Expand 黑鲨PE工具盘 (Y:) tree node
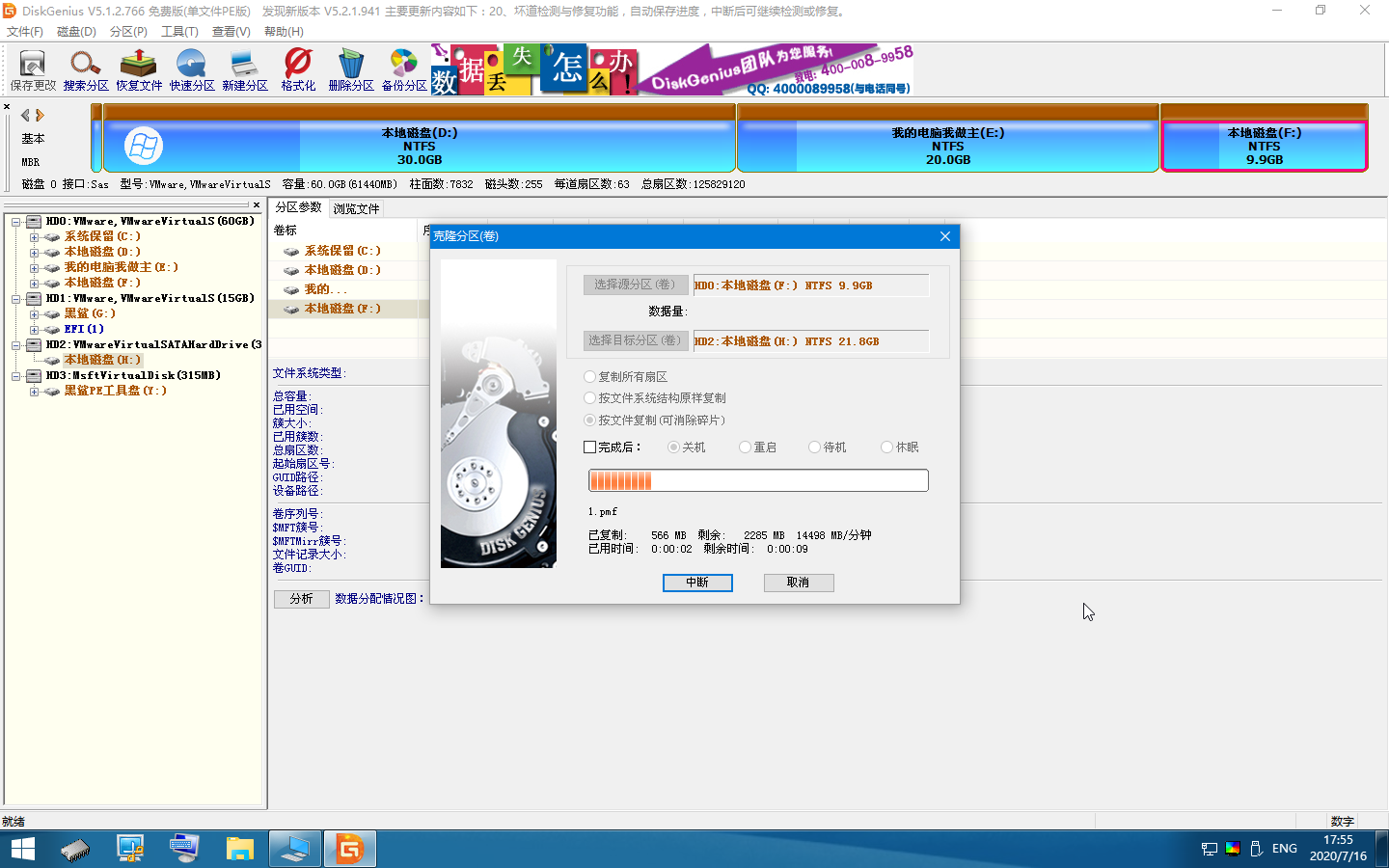 point(34,392)
